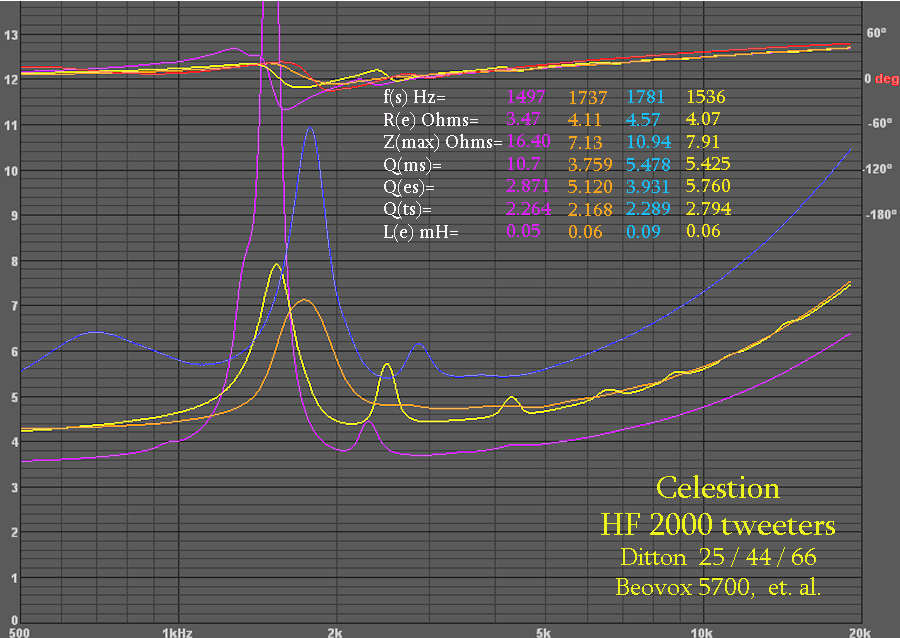Click the blue curve's resonance peak

point(310,128)
